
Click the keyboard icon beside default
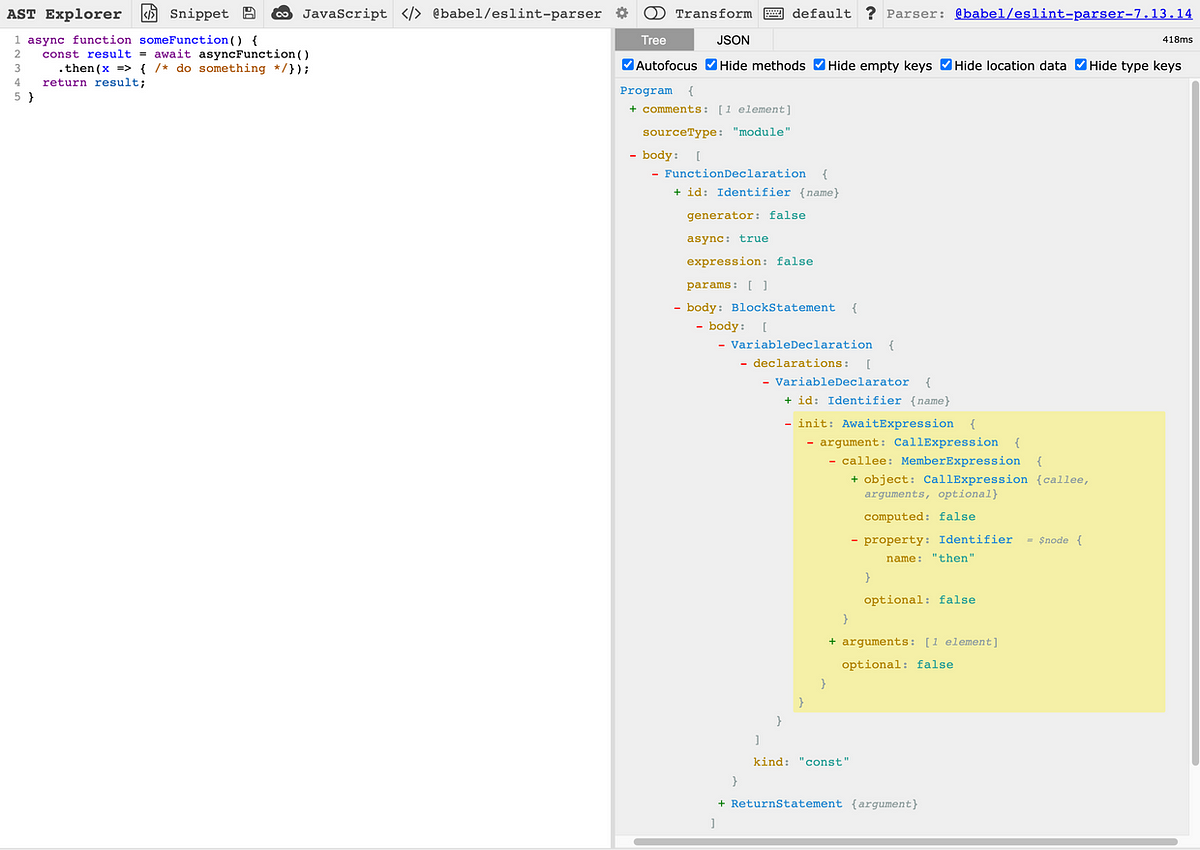(773, 13)
